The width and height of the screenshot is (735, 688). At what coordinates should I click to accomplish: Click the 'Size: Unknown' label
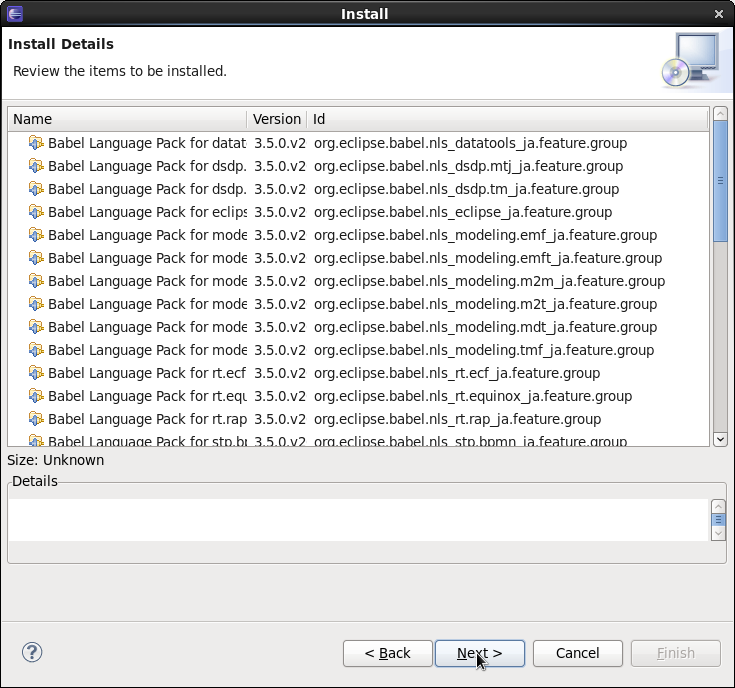56,460
